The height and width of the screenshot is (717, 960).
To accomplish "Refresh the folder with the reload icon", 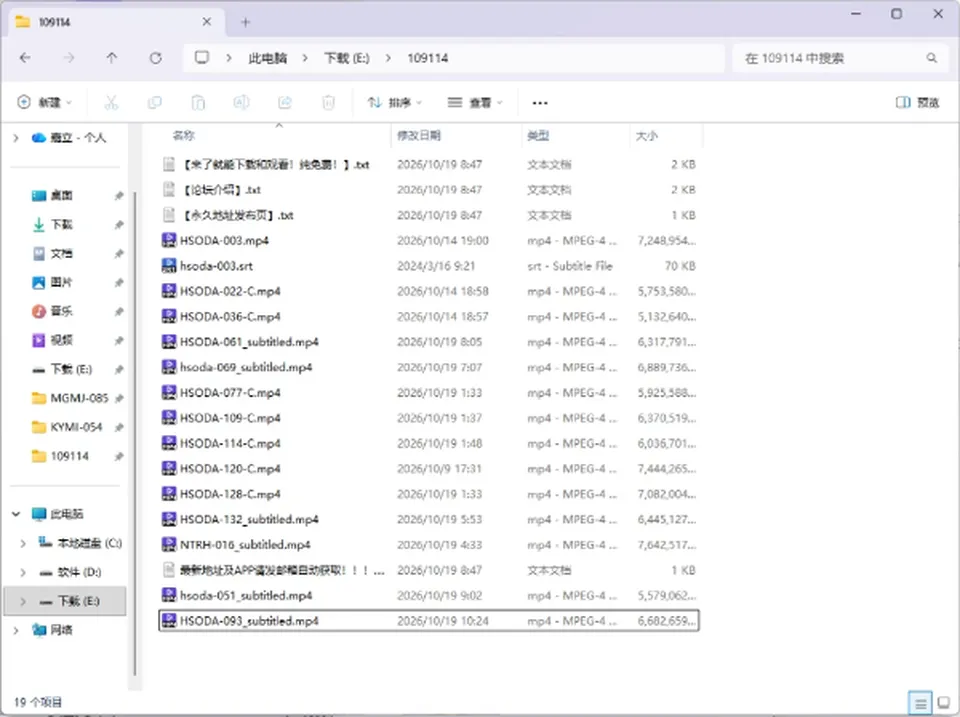I will [x=156, y=58].
